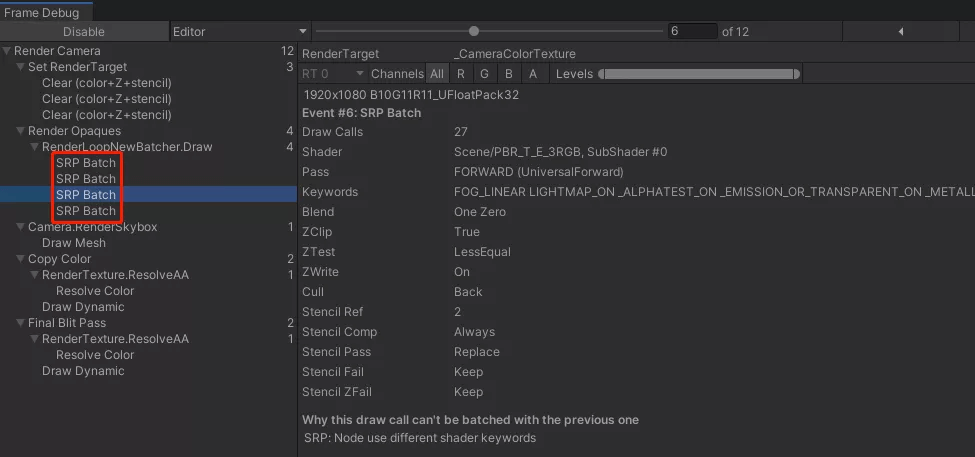The width and height of the screenshot is (975, 457).
Task: Click the Channels label
Action: (x=397, y=74)
